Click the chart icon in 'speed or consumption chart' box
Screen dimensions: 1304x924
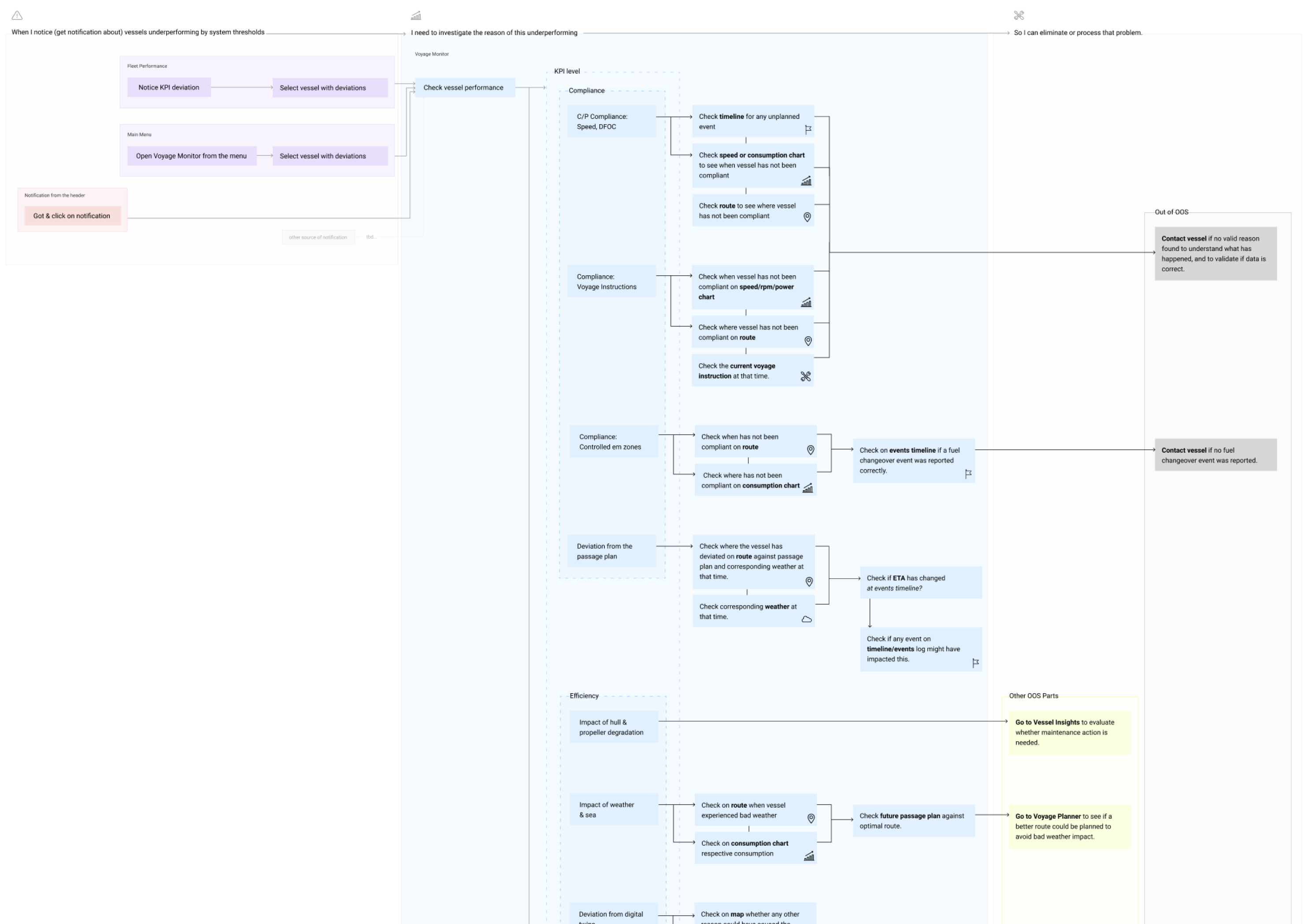click(806, 181)
